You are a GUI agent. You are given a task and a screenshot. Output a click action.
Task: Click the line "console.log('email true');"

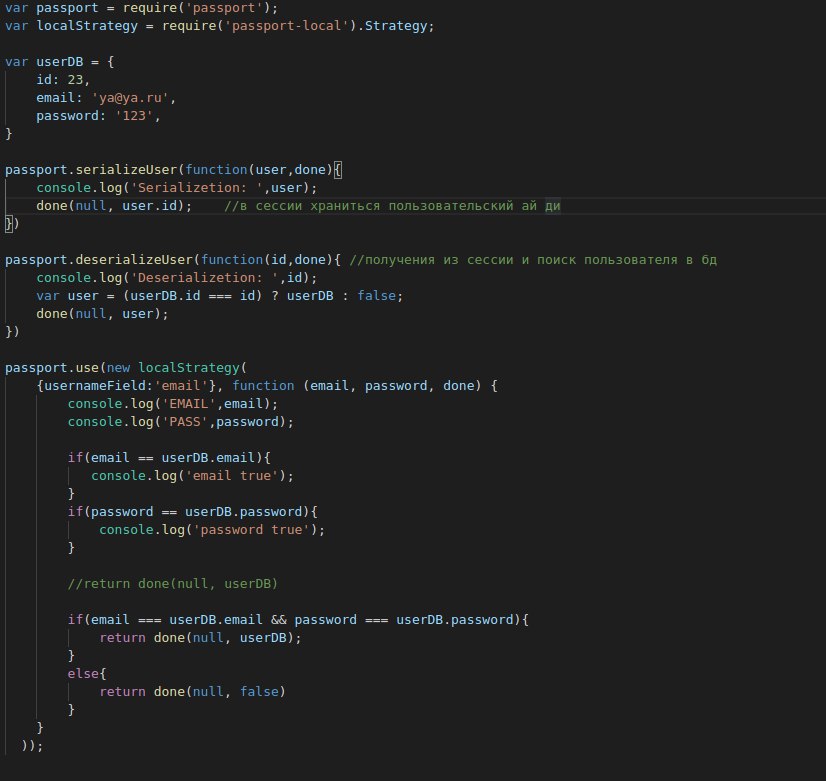point(192,476)
